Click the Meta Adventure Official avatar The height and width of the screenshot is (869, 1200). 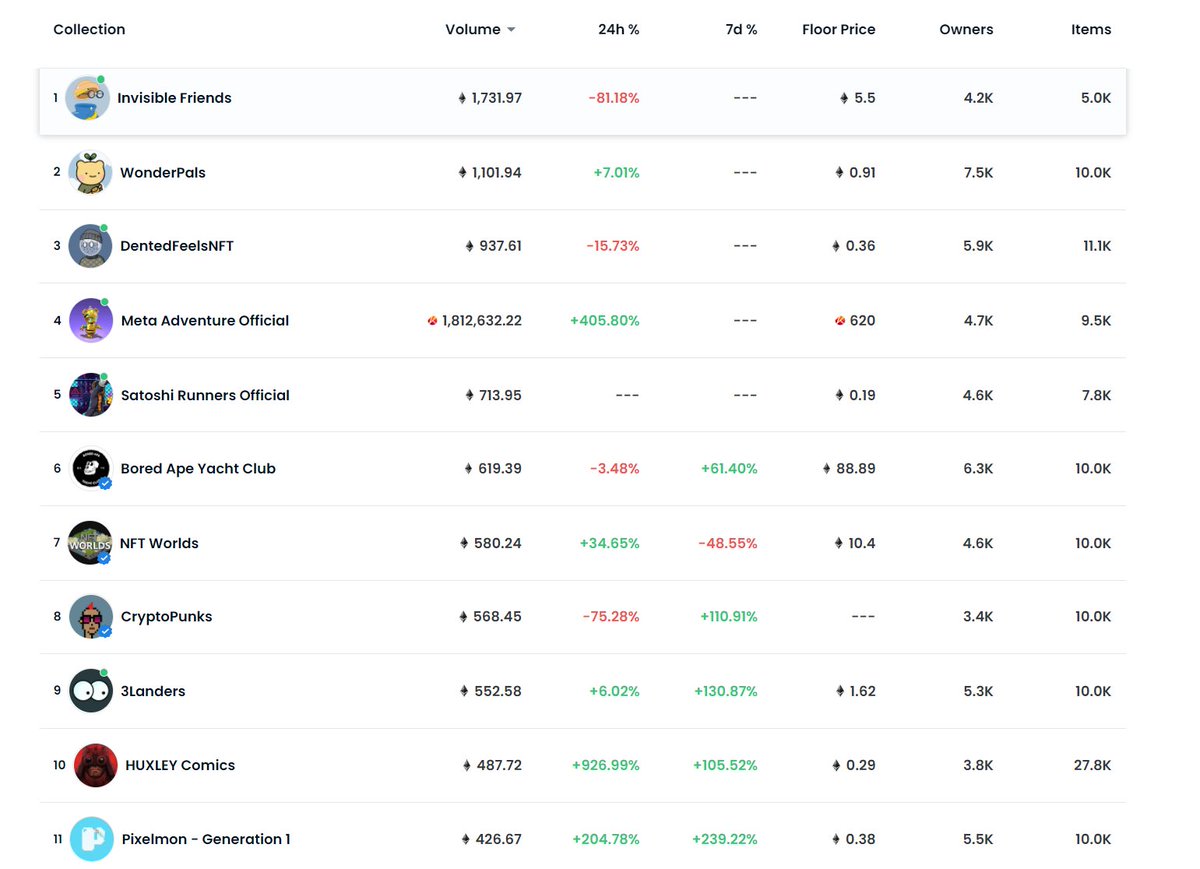click(x=90, y=320)
